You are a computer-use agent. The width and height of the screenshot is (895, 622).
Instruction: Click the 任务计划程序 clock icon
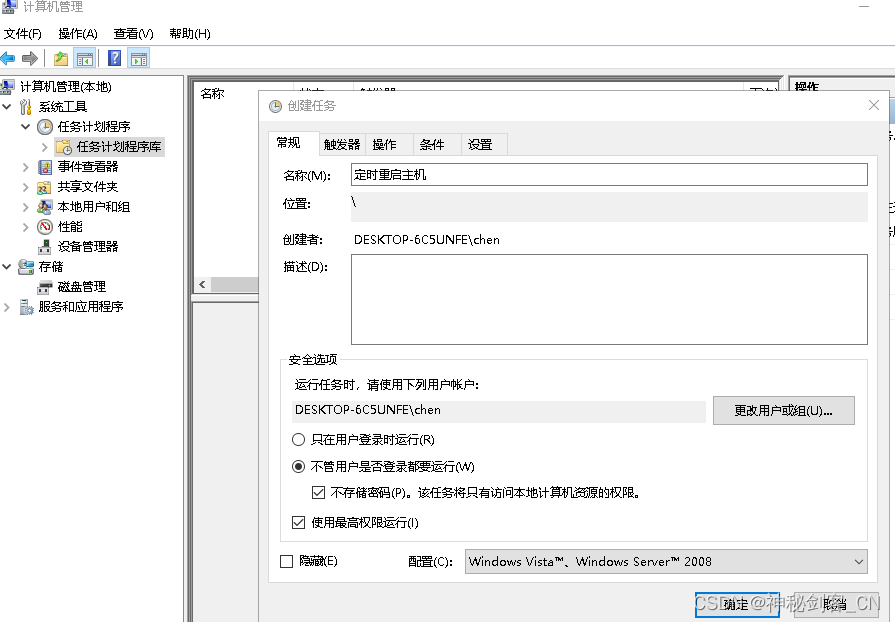[45, 127]
